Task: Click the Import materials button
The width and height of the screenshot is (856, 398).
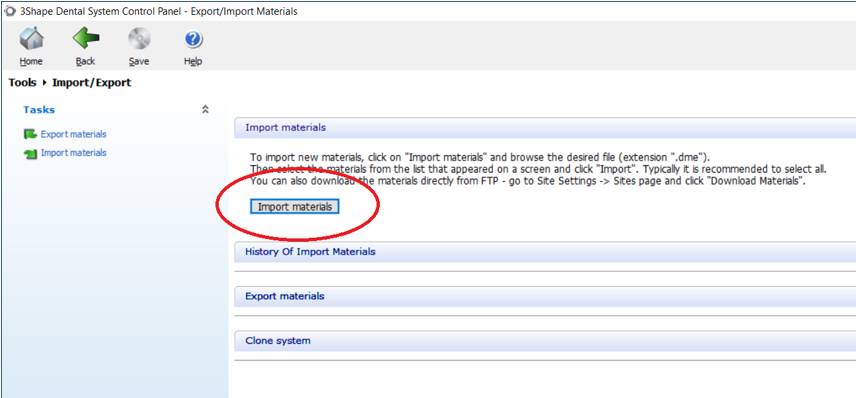Action: click(x=295, y=207)
